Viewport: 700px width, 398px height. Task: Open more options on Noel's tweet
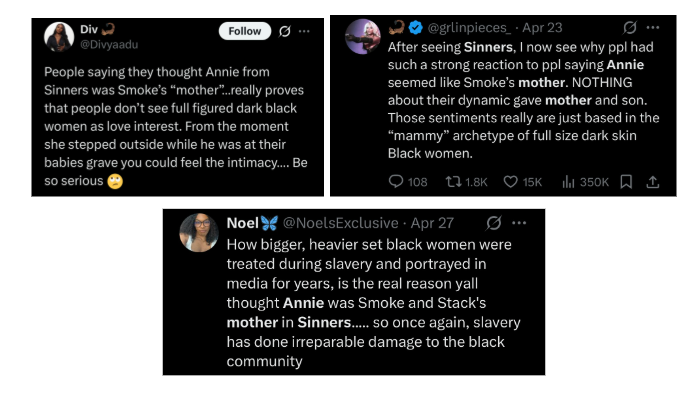519,223
